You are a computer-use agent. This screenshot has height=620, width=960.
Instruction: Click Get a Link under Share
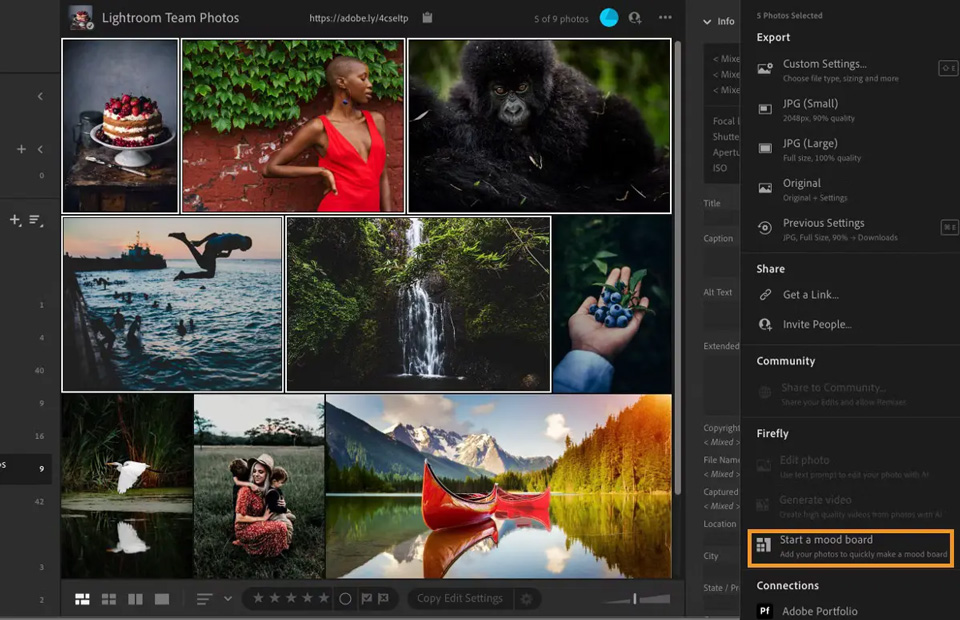pyautogui.click(x=810, y=295)
